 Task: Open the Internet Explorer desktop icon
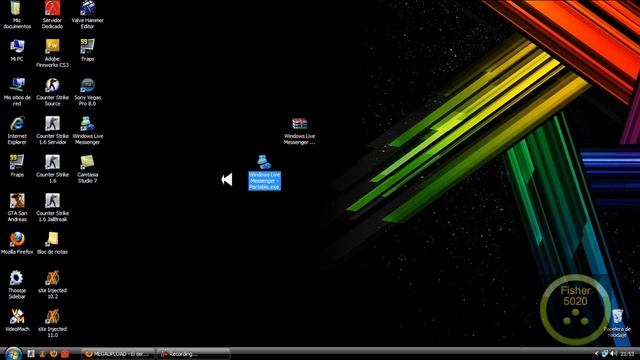coord(17,131)
